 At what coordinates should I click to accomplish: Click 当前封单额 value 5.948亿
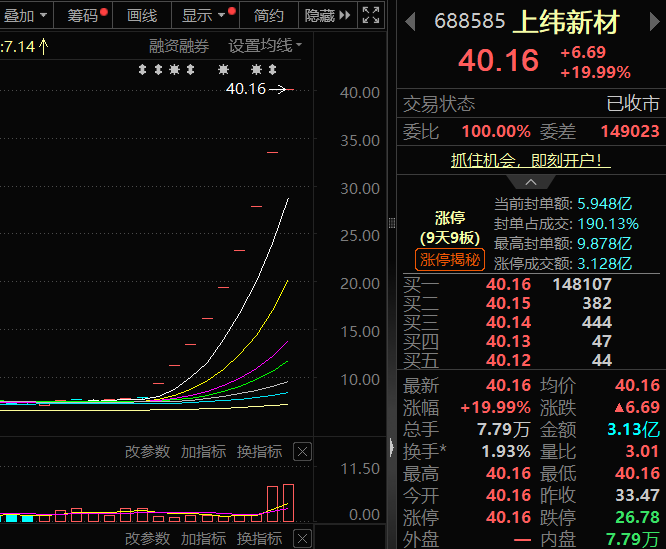tap(605, 204)
